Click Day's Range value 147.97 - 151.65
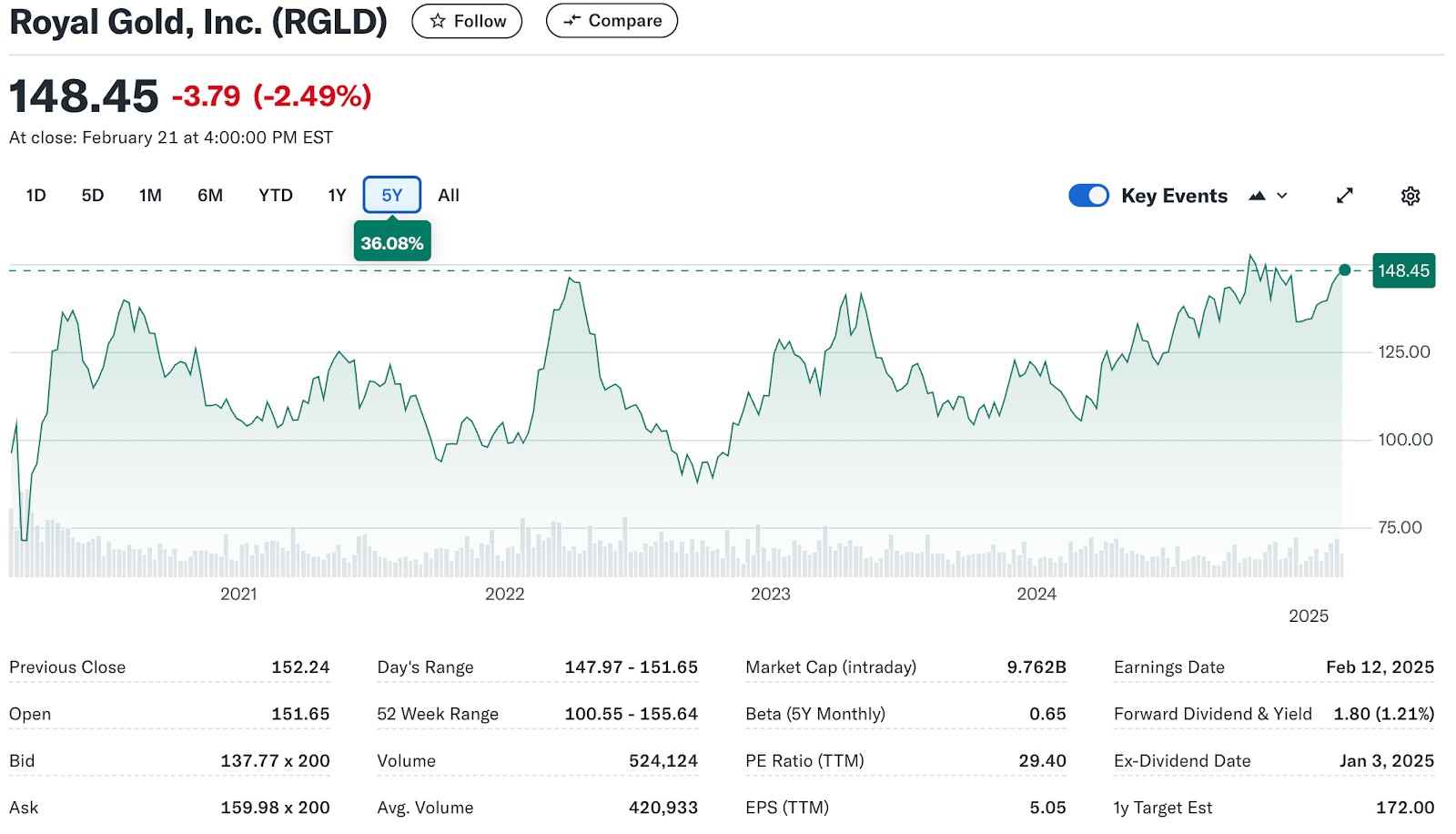 click(x=632, y=667)
